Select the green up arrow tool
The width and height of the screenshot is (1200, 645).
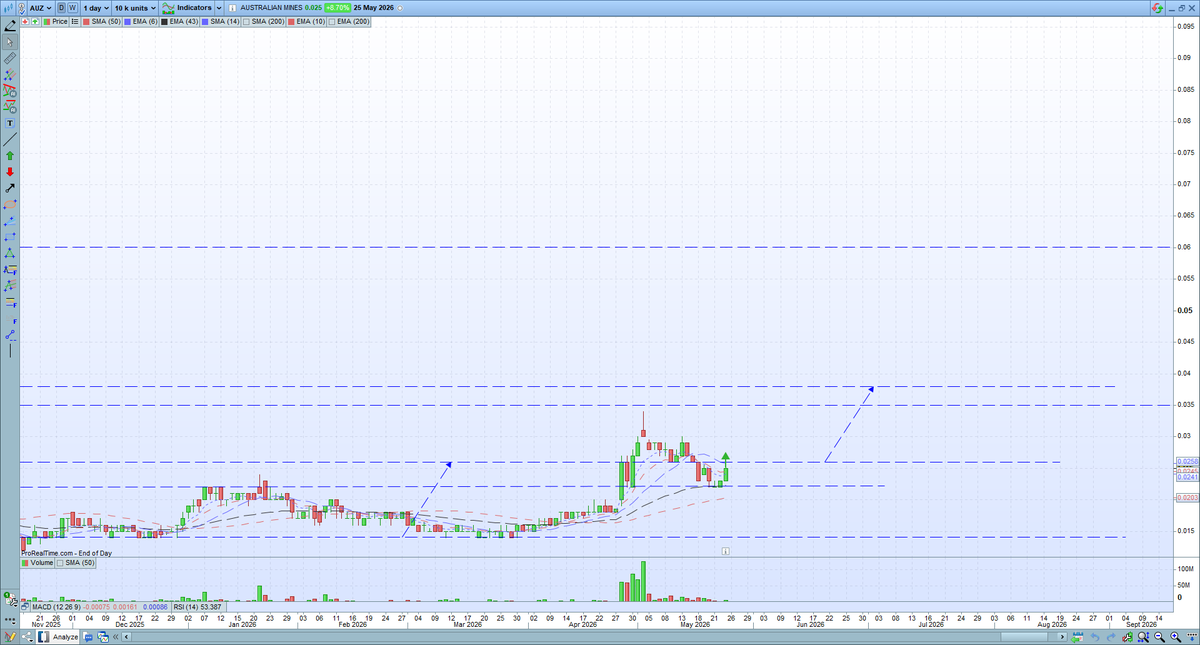10,155
